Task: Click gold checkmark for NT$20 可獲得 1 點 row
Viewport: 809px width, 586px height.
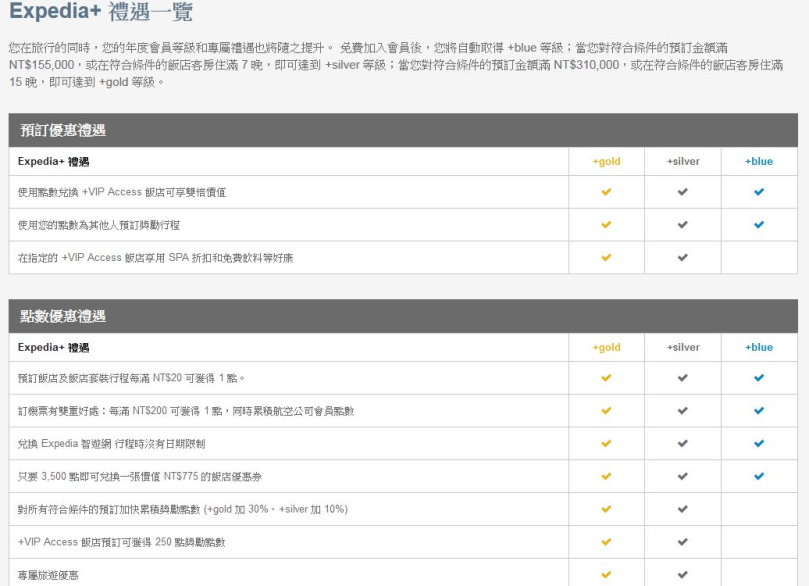Action: tap(606, 378)
